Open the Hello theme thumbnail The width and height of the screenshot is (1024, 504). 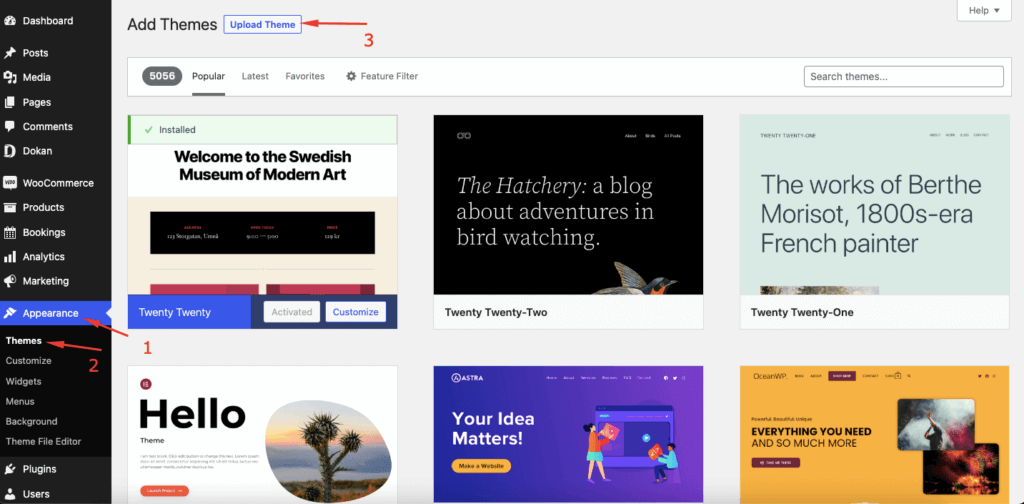263,434
